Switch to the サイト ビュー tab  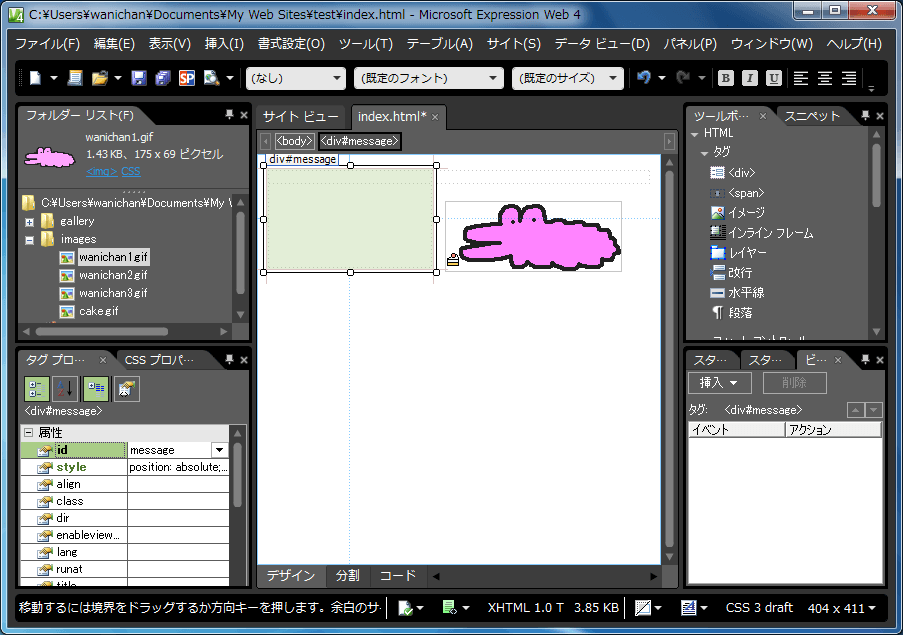pos(300,117)
